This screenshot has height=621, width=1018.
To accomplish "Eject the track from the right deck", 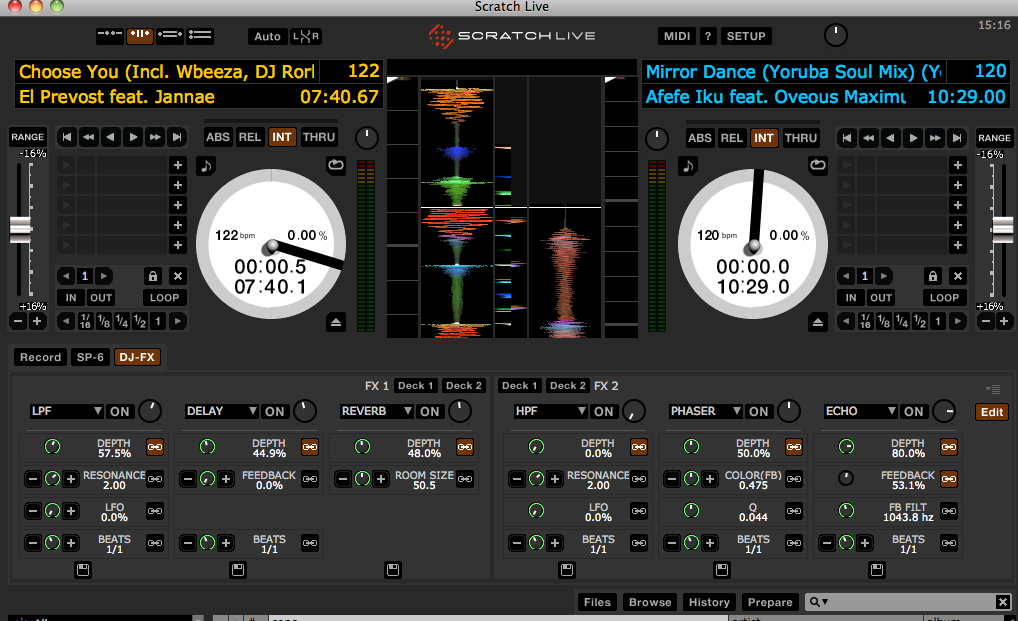I will 818,322.
